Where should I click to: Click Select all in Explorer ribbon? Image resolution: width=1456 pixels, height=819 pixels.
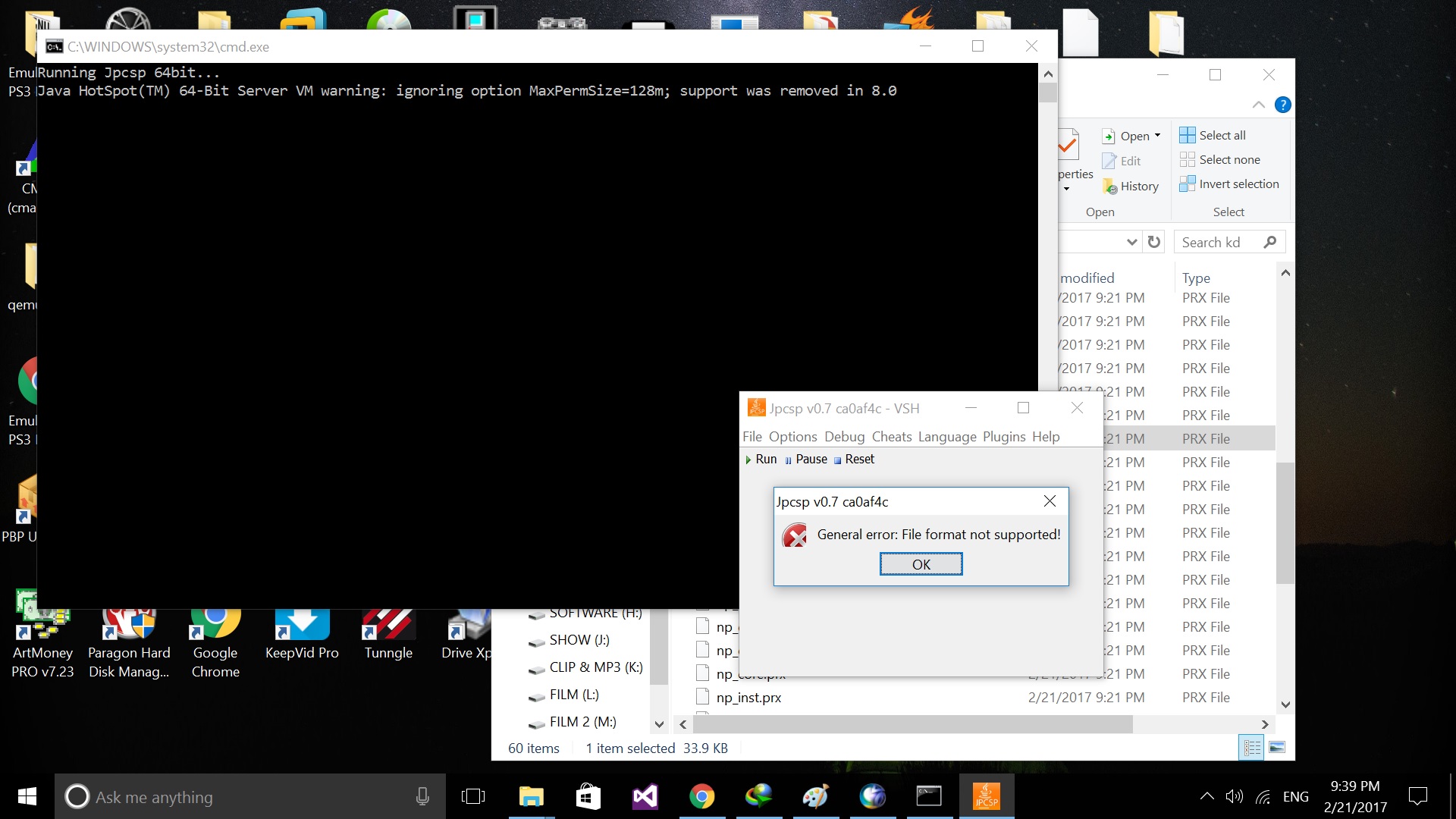coord(1213,135)
